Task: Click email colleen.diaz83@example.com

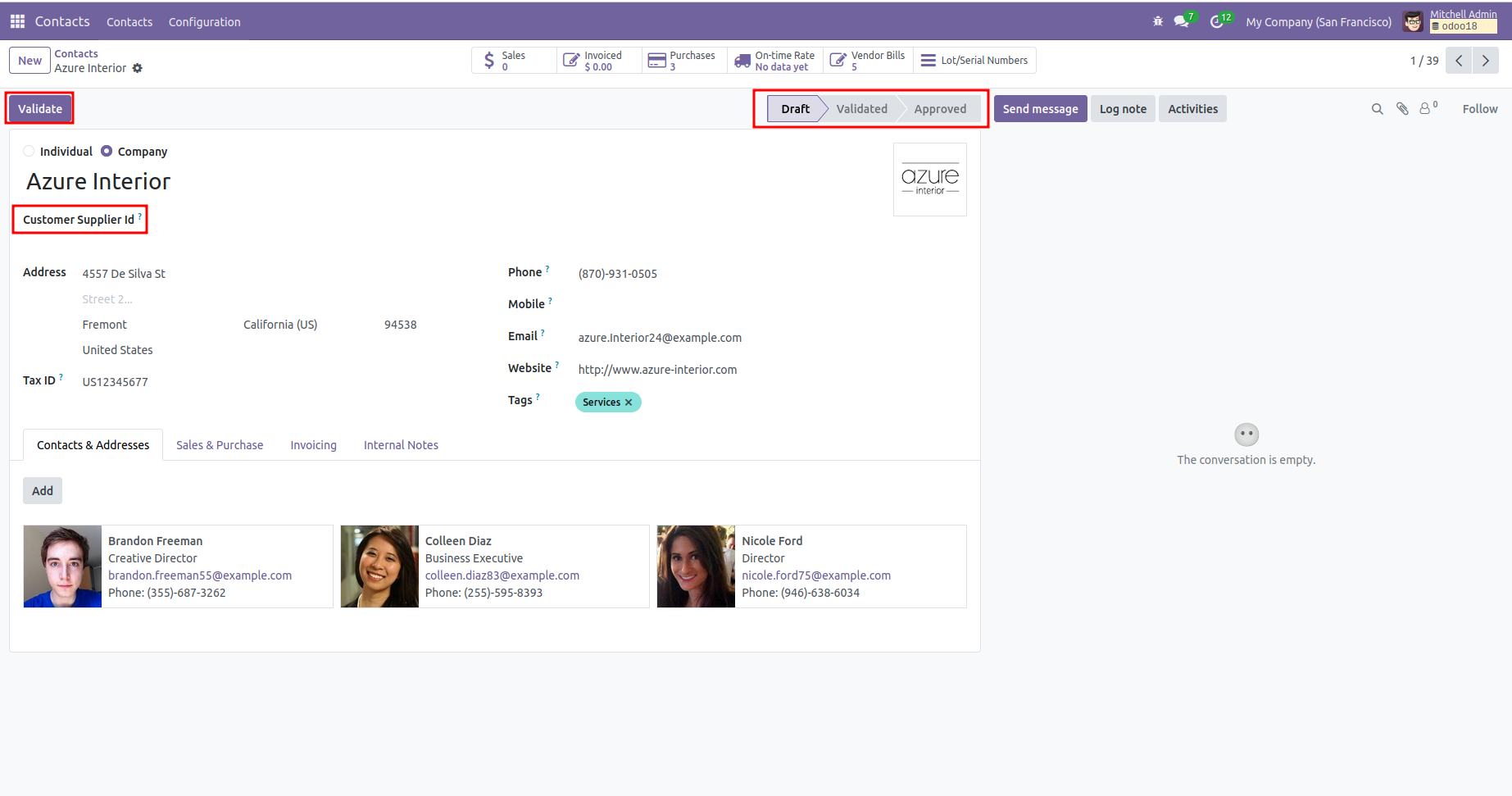Action: [502, 575]
